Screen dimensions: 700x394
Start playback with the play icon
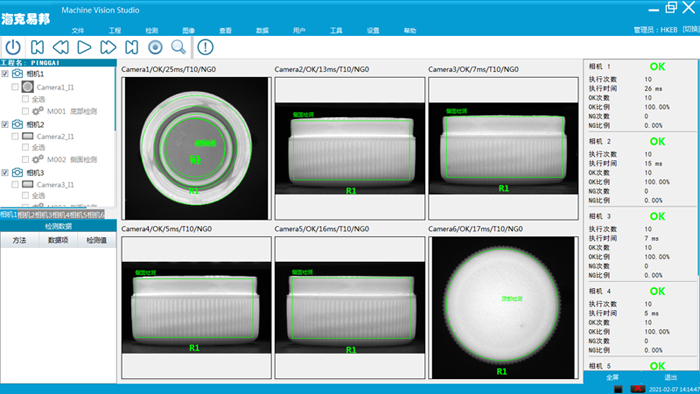pos(84,47)
